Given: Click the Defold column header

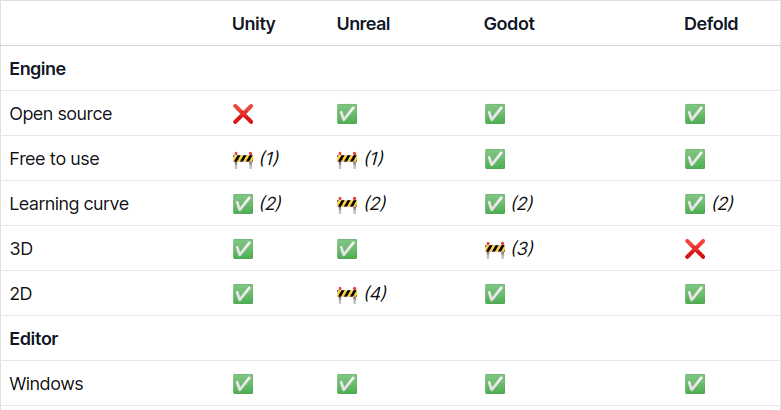Looking at the screenshot, I should (711, 23).
